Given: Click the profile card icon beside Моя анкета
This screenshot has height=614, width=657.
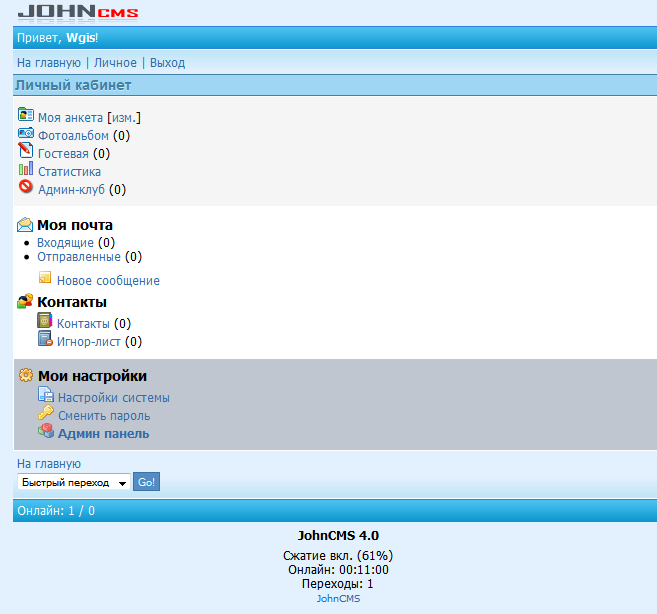Looking at the screenshot, I should (26, 114).
